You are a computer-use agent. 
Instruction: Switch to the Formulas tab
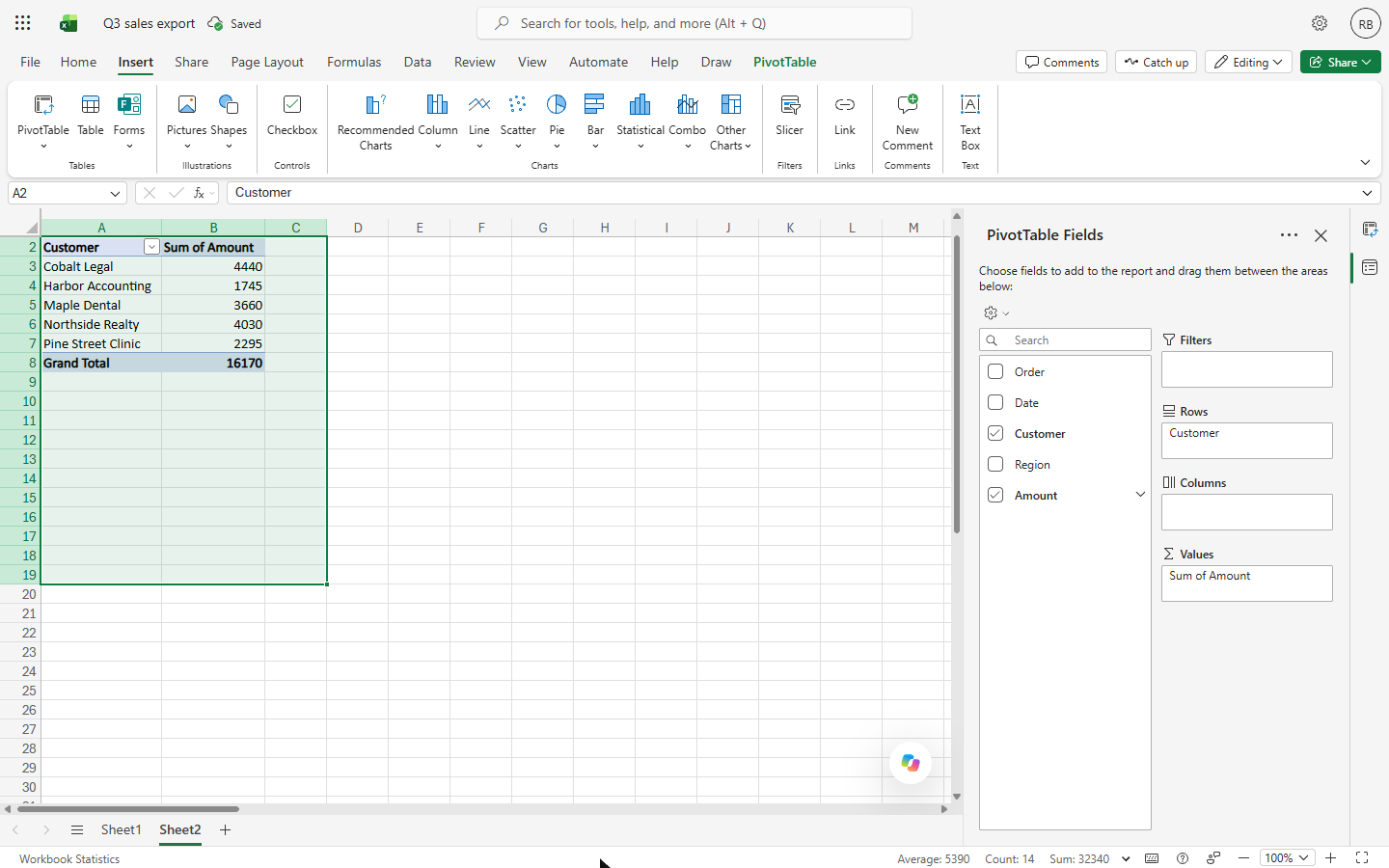point(354,62)
